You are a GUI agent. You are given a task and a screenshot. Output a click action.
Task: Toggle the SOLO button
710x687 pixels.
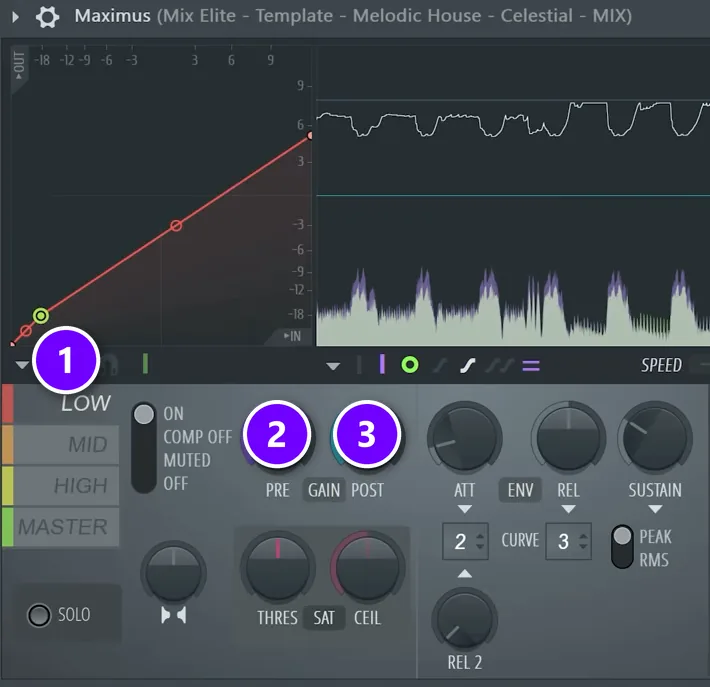tap(39, 615)
